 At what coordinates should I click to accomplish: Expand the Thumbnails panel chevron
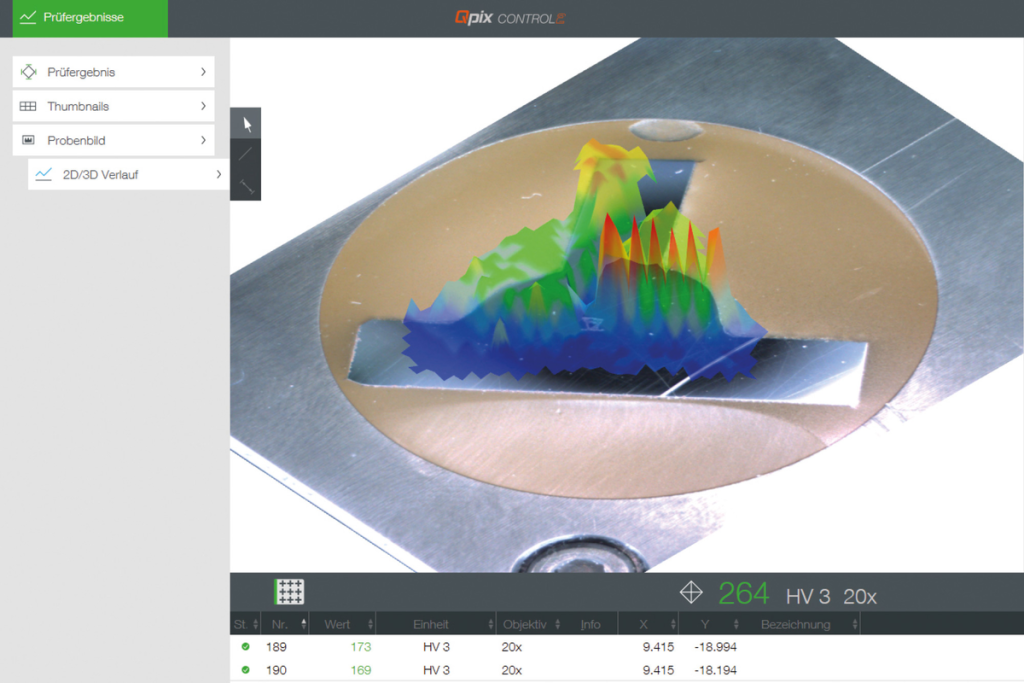(x=201, y=106)
